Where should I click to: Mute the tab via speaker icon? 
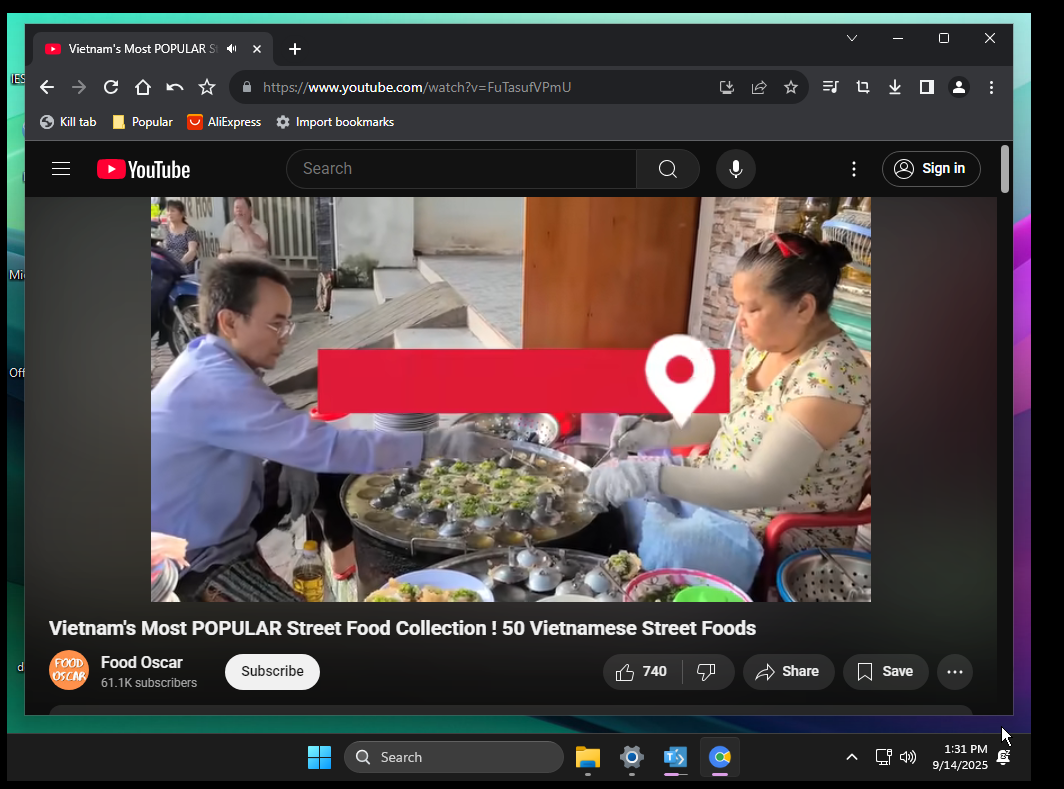(232, 49)
